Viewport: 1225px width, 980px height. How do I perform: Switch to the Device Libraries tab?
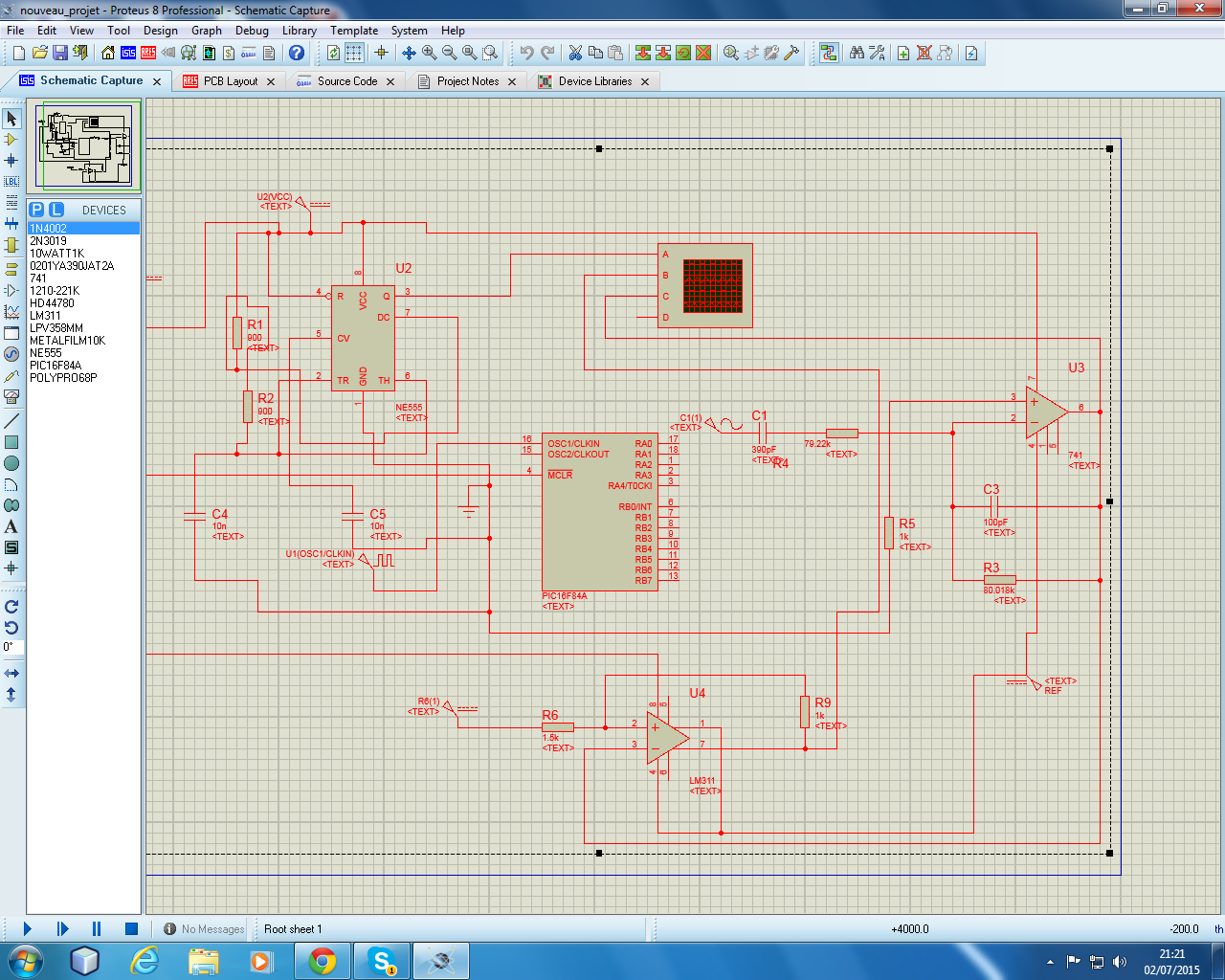coord(595,81)
